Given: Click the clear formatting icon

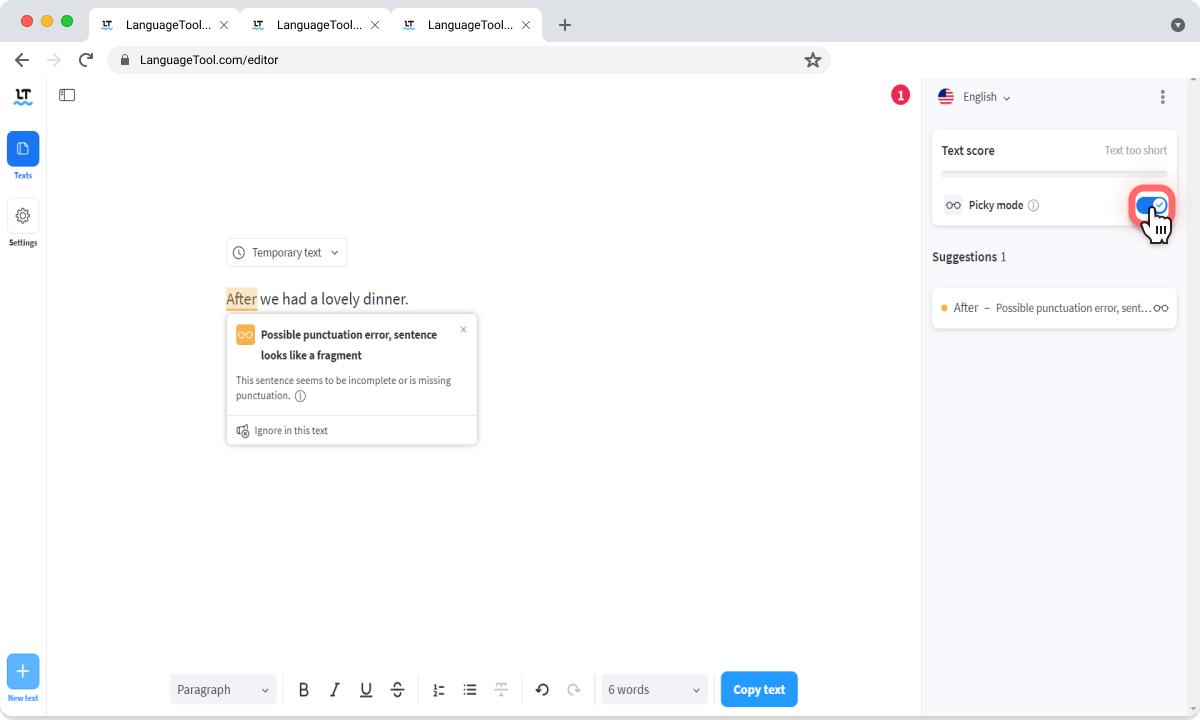Looking at the screenshot, I should coord(501,690).
